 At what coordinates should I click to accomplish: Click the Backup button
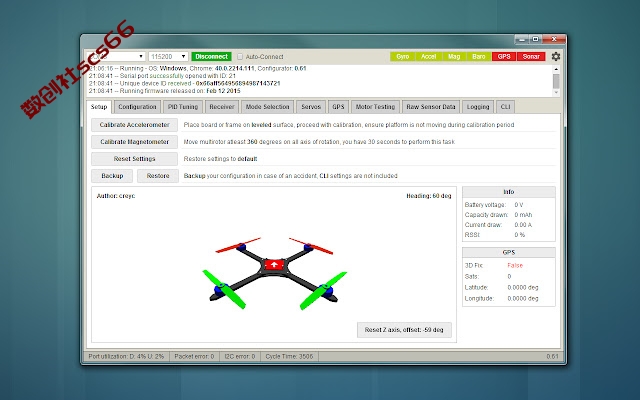tap(112, 176)
